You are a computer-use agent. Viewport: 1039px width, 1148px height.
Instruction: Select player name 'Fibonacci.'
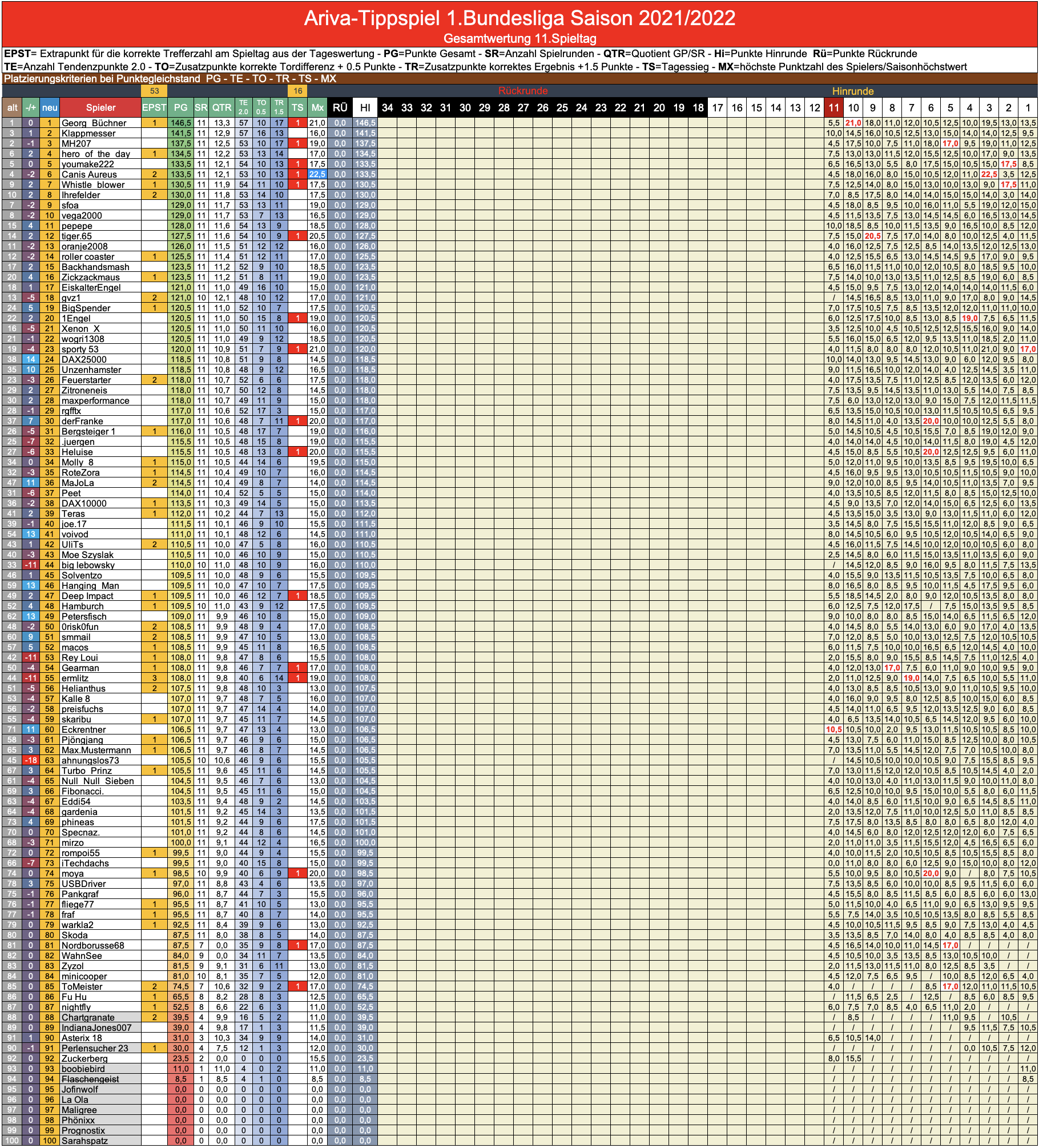click(82, 791)
